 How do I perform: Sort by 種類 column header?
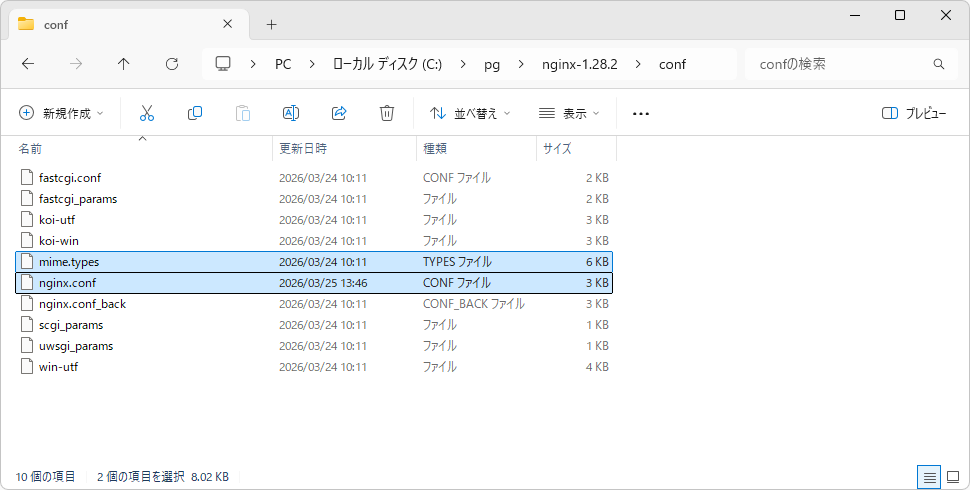pos(476,148)
